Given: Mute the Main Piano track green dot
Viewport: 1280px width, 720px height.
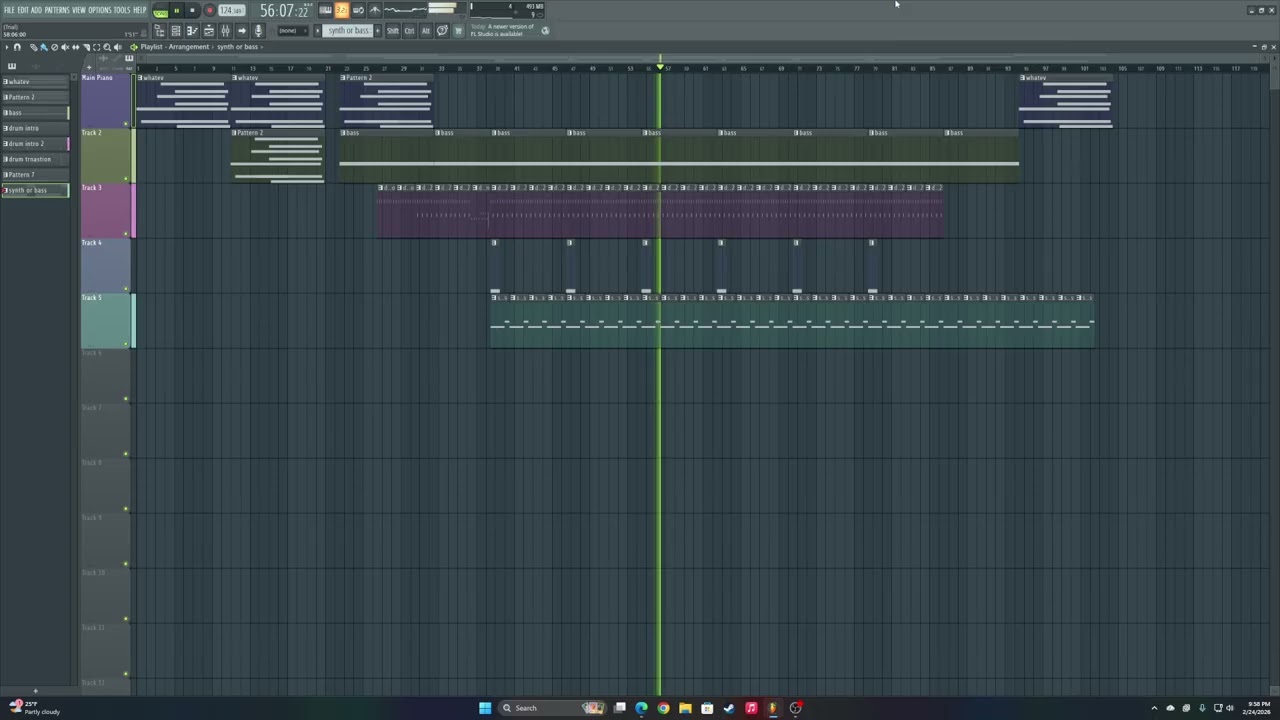Looking at the screenshot, I should click(126, 124).
